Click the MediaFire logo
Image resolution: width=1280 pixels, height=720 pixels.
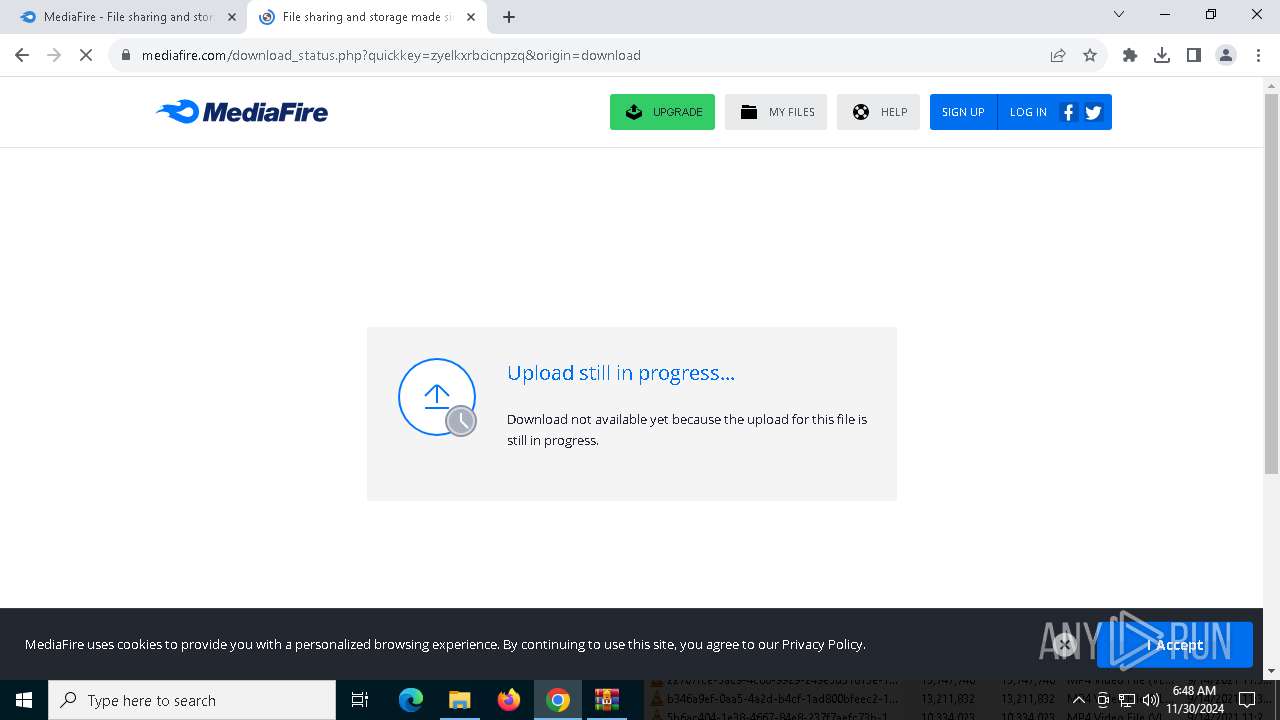coord(242,112)
